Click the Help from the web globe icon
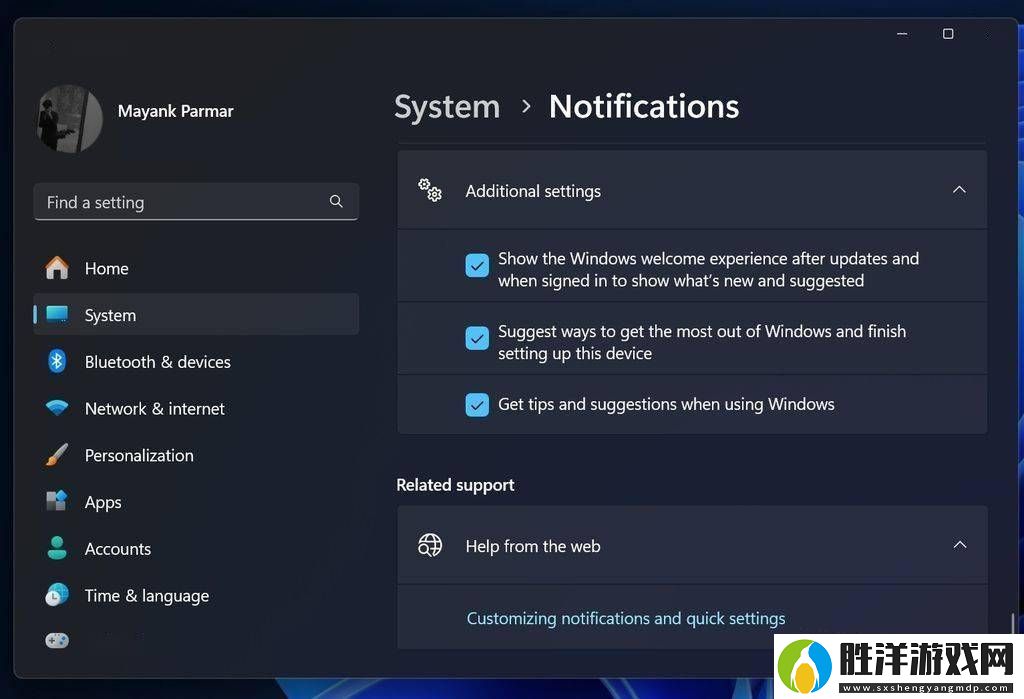Screen dimensions: 1024x699 [430, 545]
